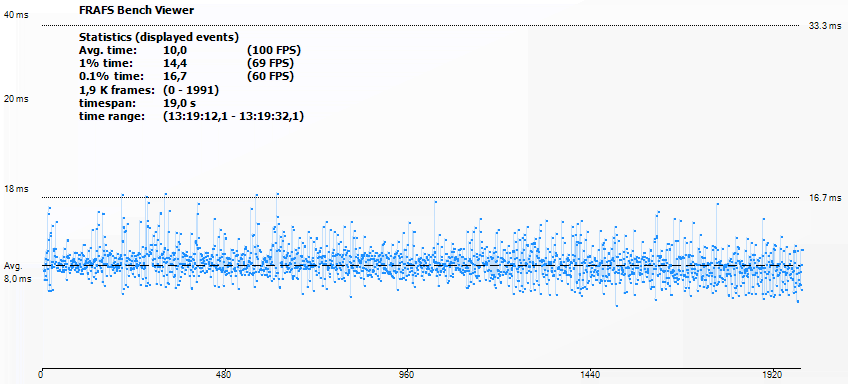Click the timespan value '19,0 s'
This screenshot has height=384, width=848.
click(179, 103)
